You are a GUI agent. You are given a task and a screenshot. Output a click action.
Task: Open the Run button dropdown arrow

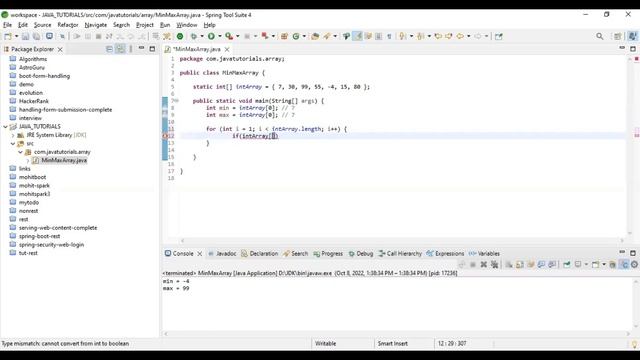(x=220, y=36)
